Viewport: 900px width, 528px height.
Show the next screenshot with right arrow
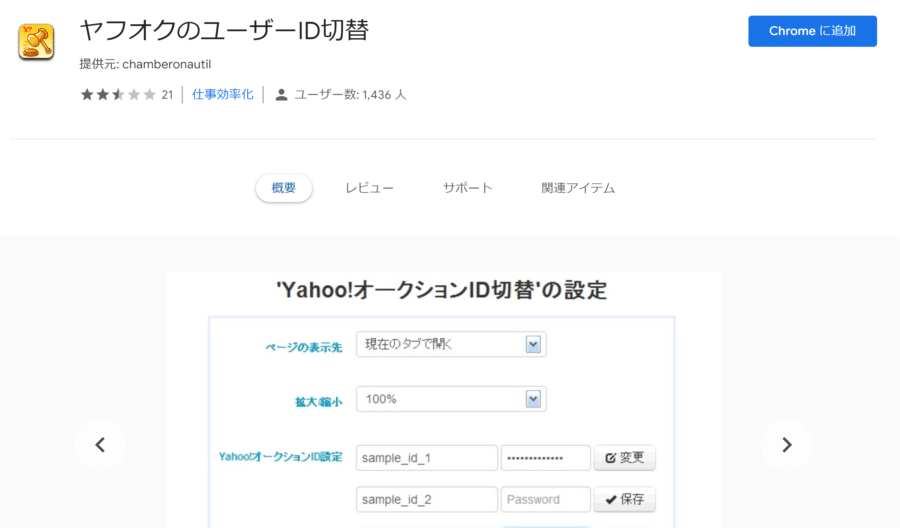tap(787, 445)
